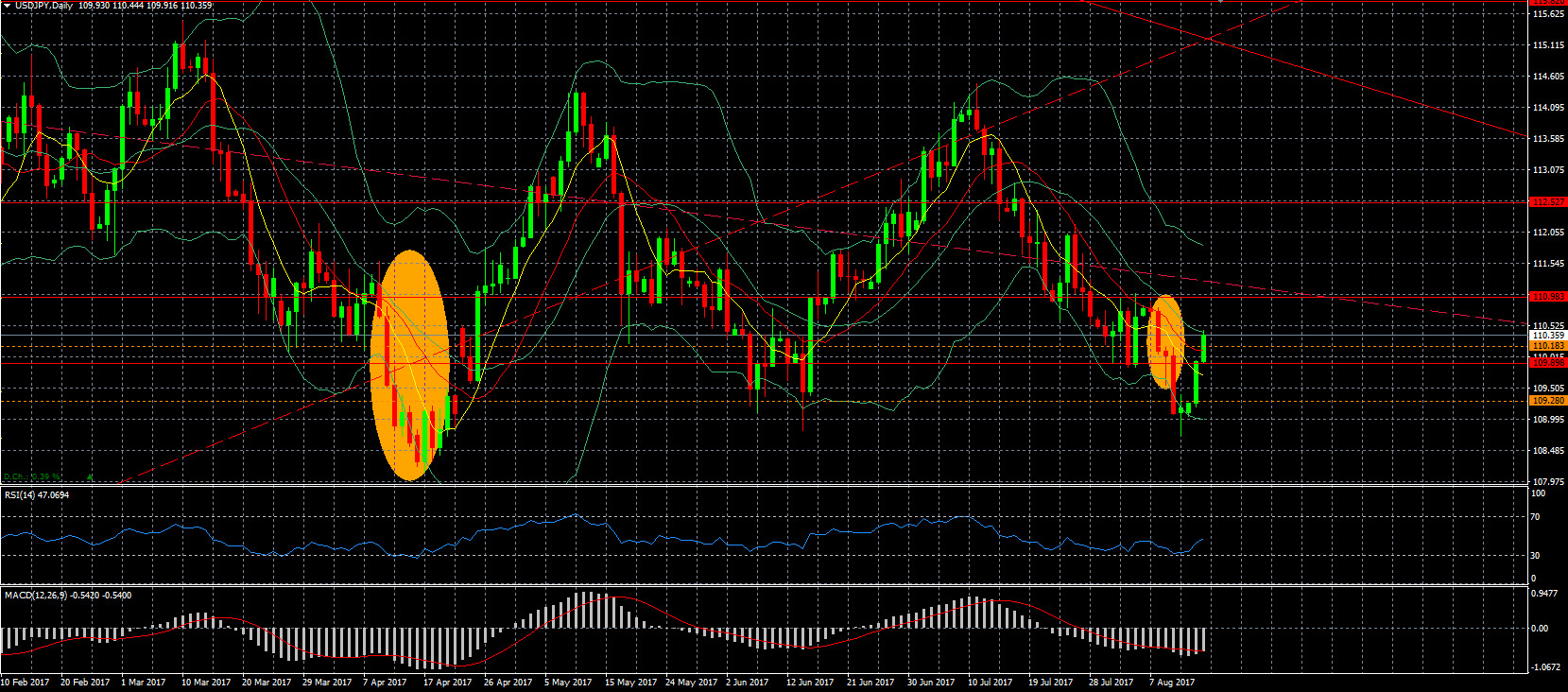This screenshot has height=692, width=1568.
Task: Select the orange 109.280 price level tag
Action: coord(1548,401)
